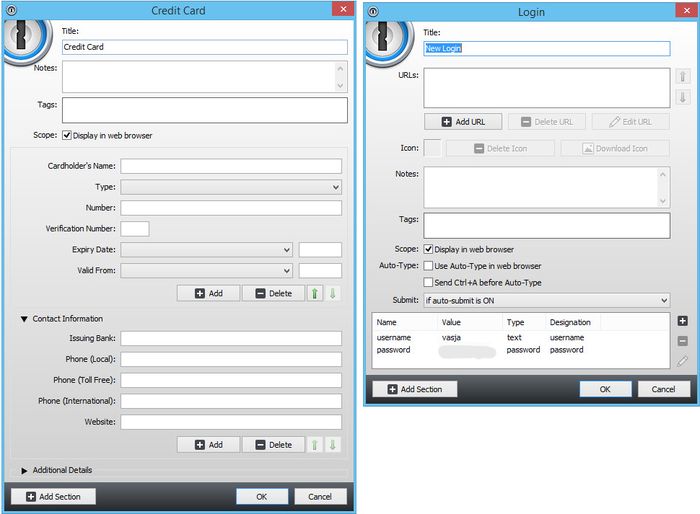This screenshot has width=700, height=514.
Task: Click the pencil edit icon beside fields table
Action: click(682, 361)
